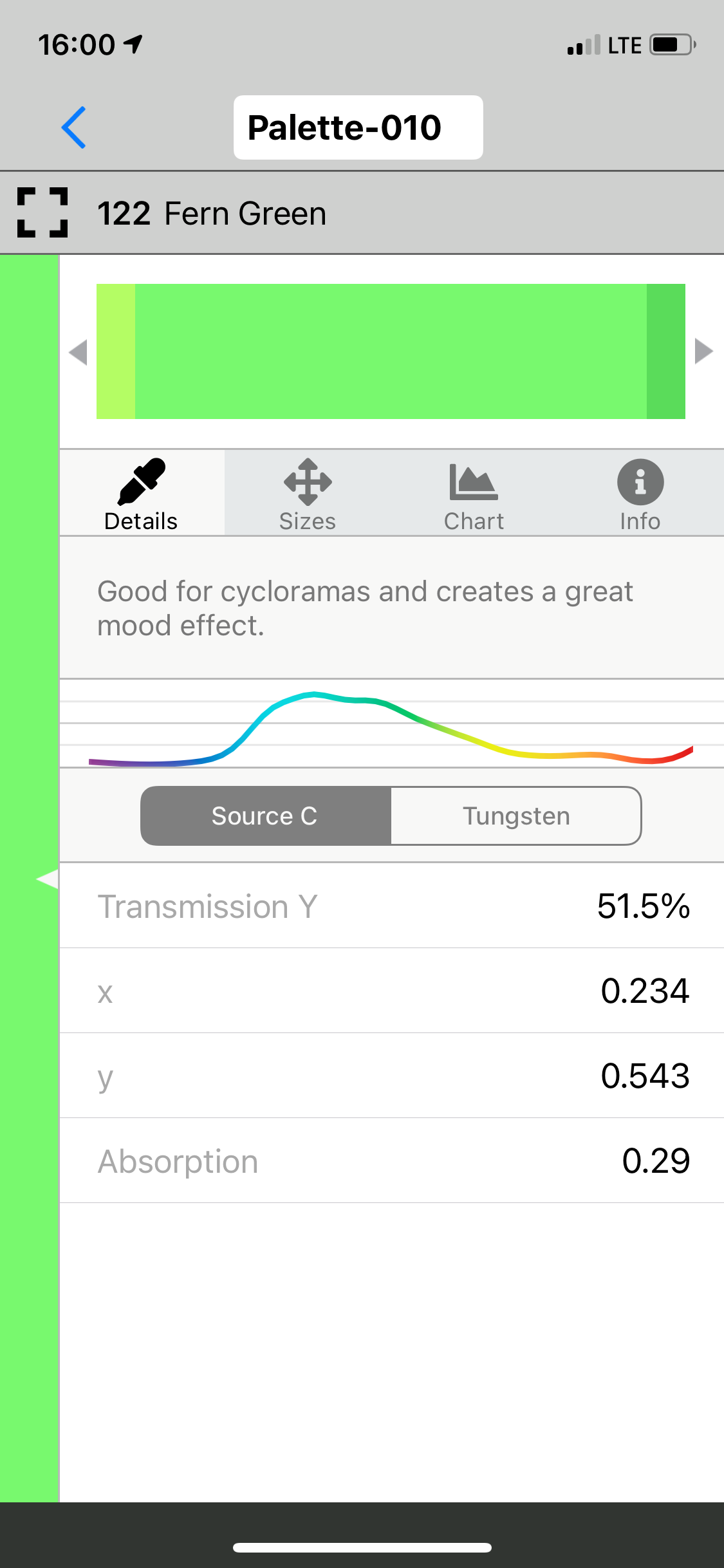This screenshot has width=724, height=1568.
Task: Select the Source C light option
Action: click(x=265, y=816)
